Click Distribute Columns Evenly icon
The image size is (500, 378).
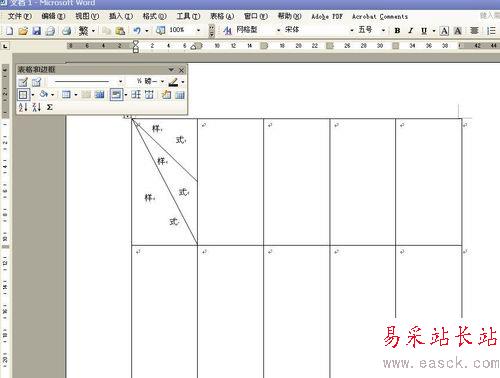pos(149,95)
